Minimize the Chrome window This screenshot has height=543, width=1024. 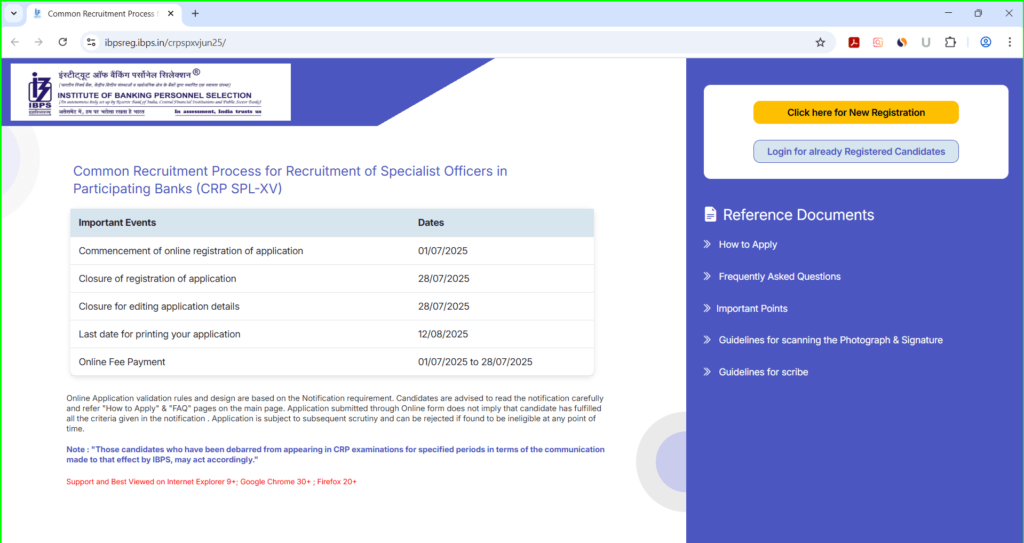point(948,13)
